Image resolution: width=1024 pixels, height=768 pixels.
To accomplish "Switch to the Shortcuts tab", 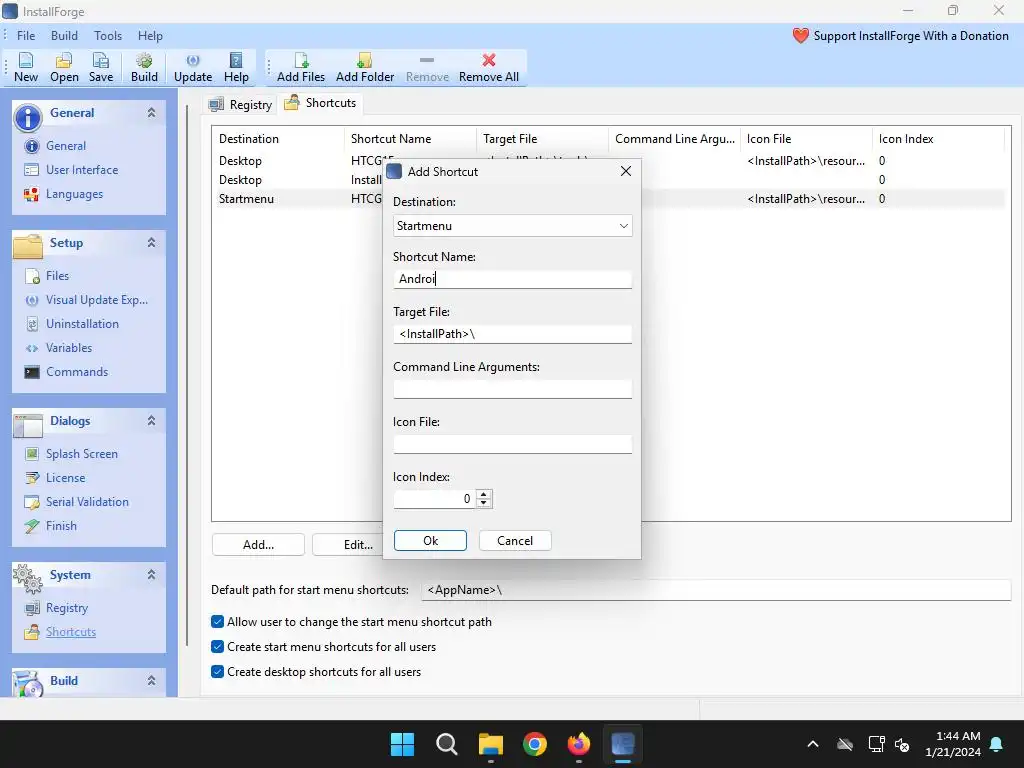I will [x=321, y=103].
